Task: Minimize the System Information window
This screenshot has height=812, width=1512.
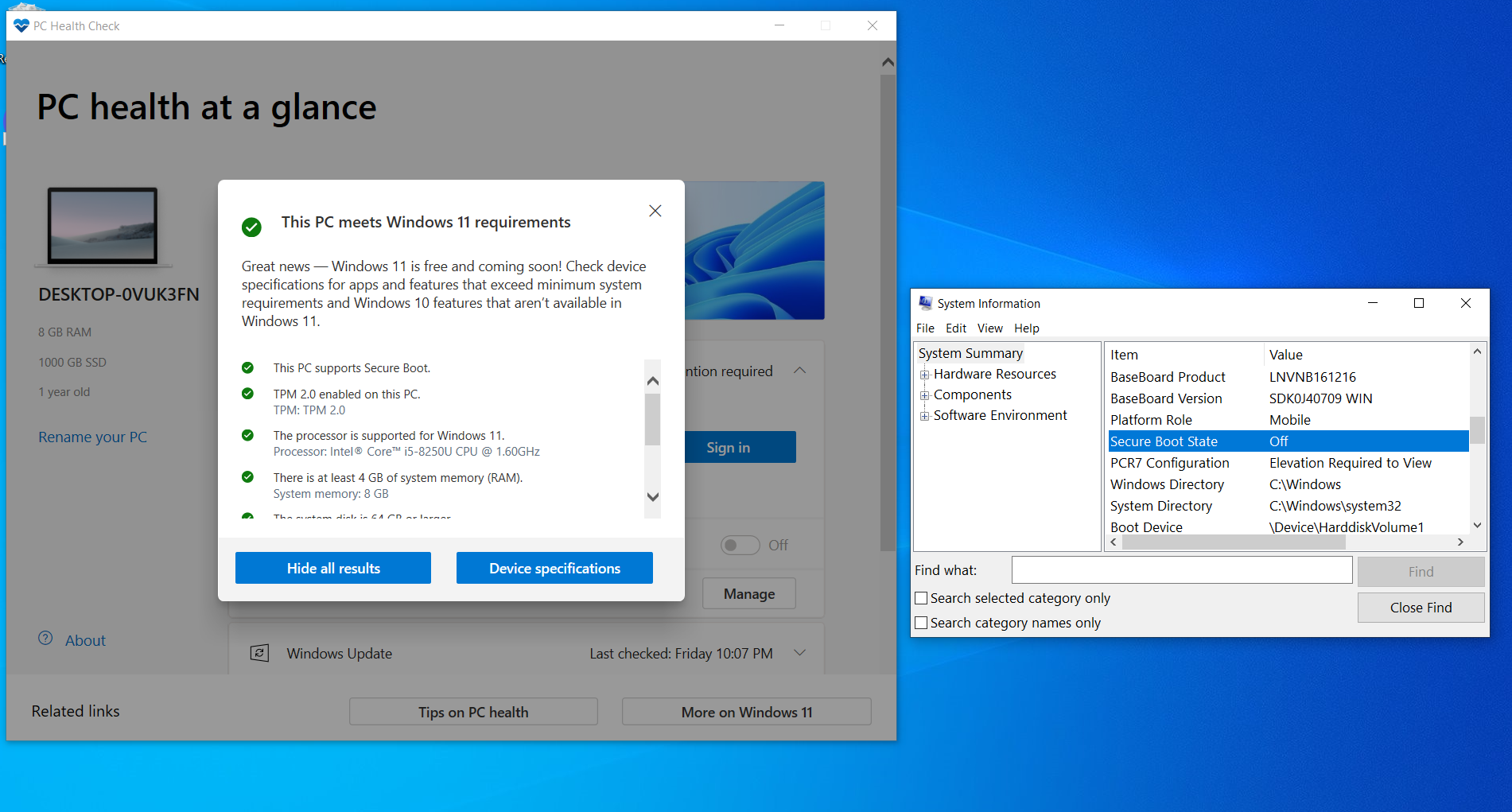Action: (x=1373, y=303)
